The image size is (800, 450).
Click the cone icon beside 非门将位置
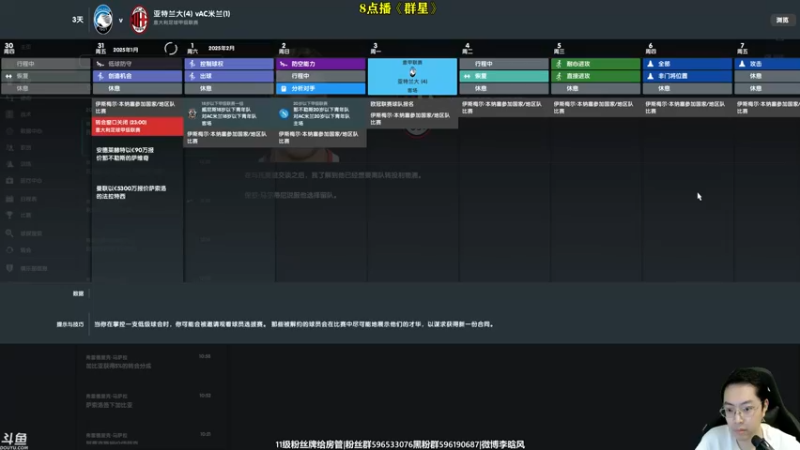click(x=651, y=76)
